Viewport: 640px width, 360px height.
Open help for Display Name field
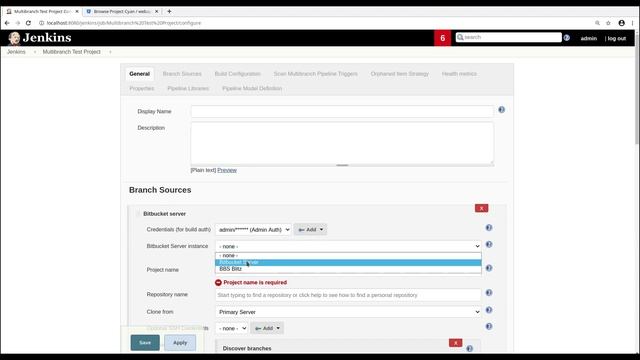[501, 110]
